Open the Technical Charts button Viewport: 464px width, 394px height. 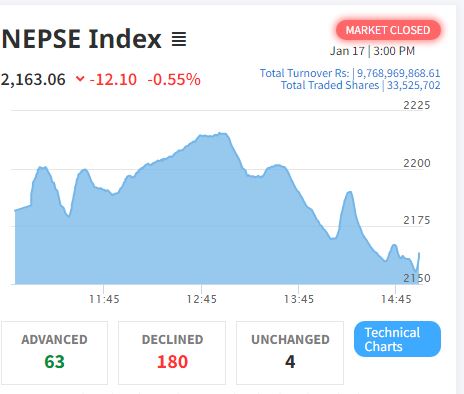(397, 339)
